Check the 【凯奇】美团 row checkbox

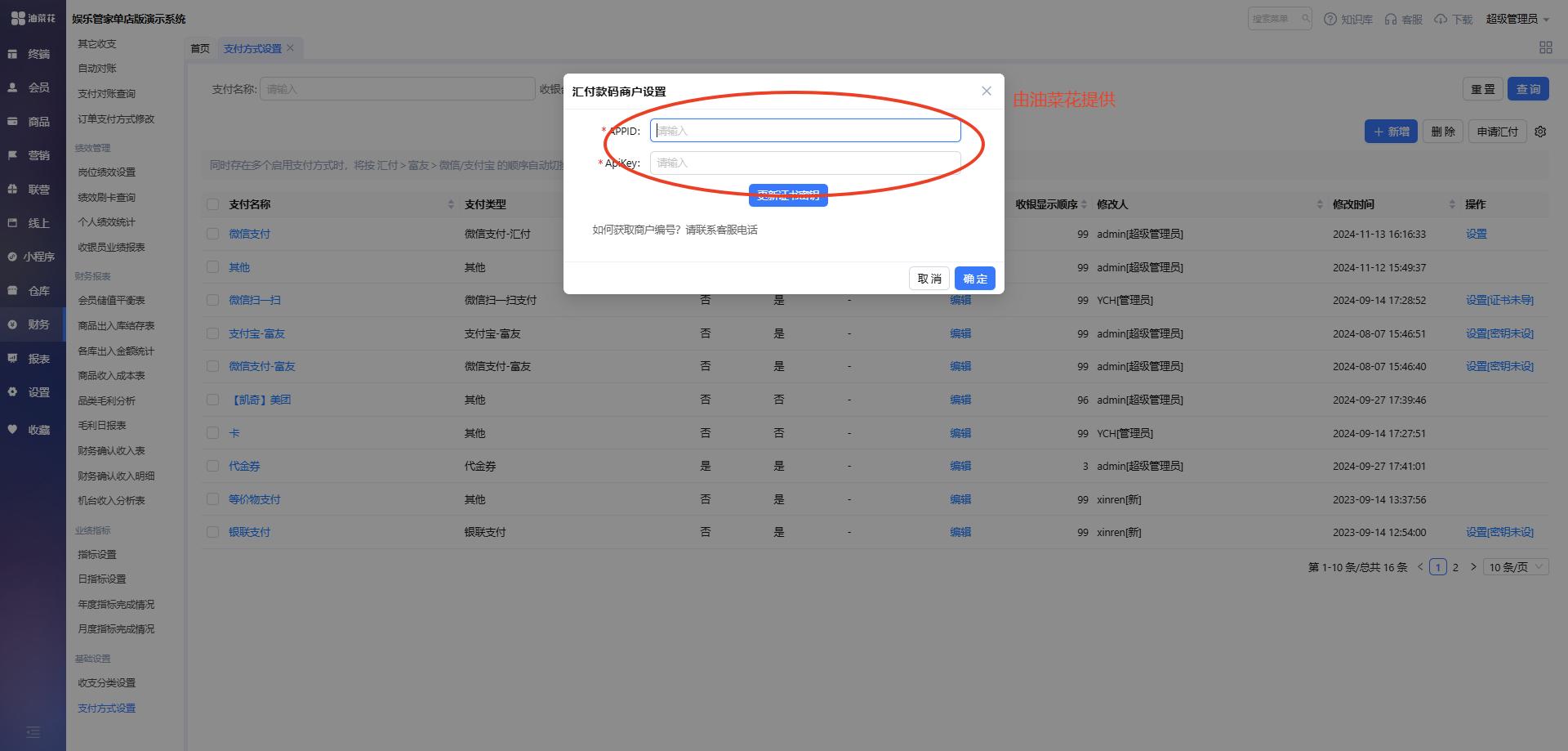tap(213, 400)
